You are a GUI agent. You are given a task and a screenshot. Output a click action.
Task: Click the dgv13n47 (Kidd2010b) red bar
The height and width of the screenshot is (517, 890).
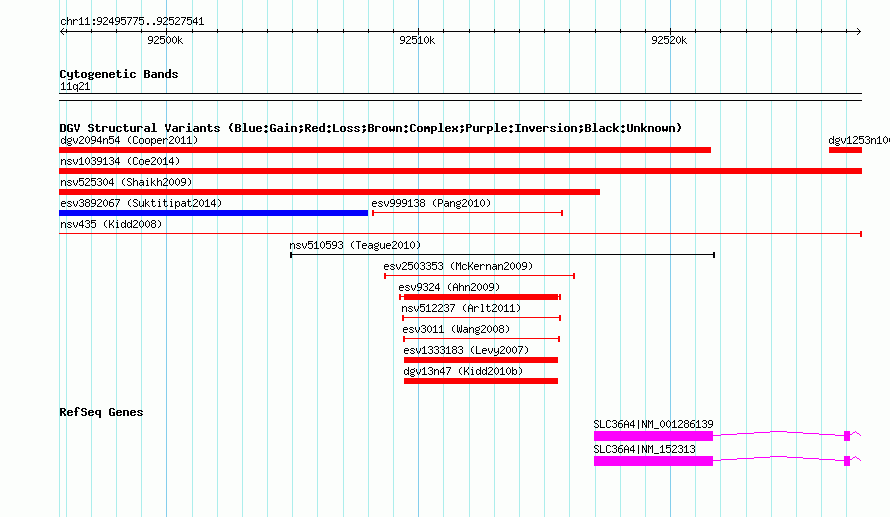[481, 381]
